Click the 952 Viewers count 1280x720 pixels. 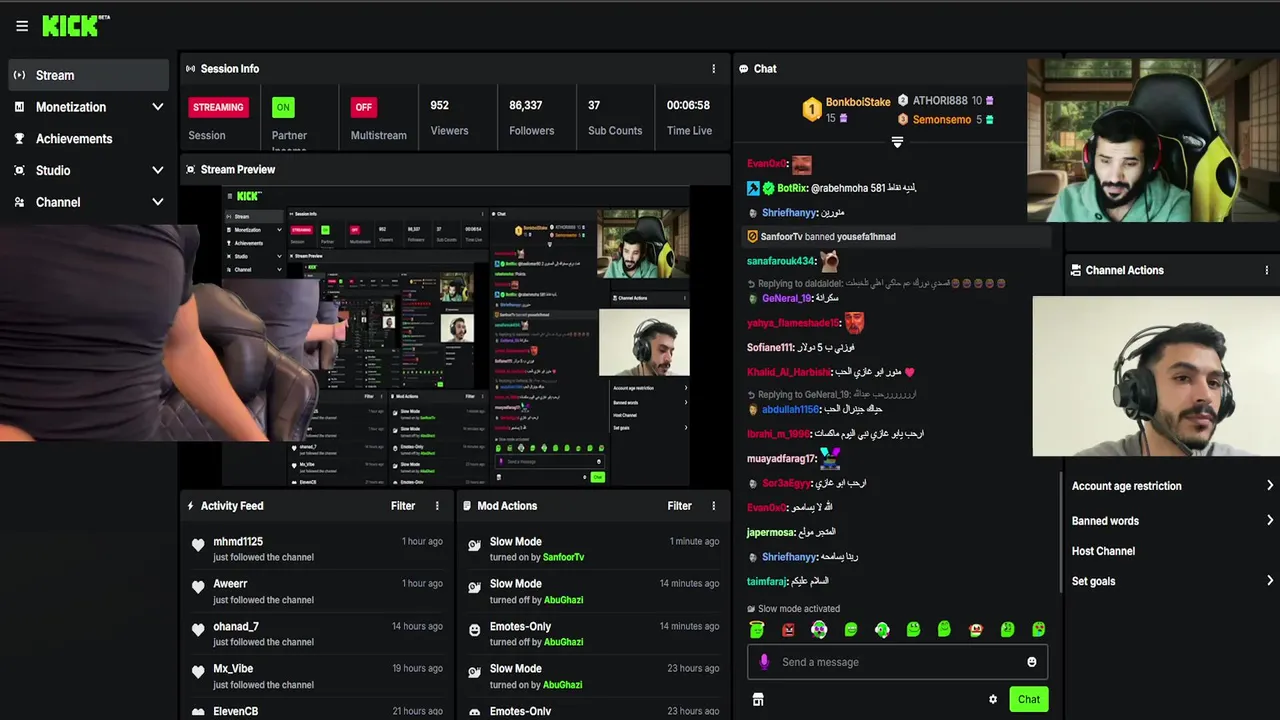click(440, 106)
